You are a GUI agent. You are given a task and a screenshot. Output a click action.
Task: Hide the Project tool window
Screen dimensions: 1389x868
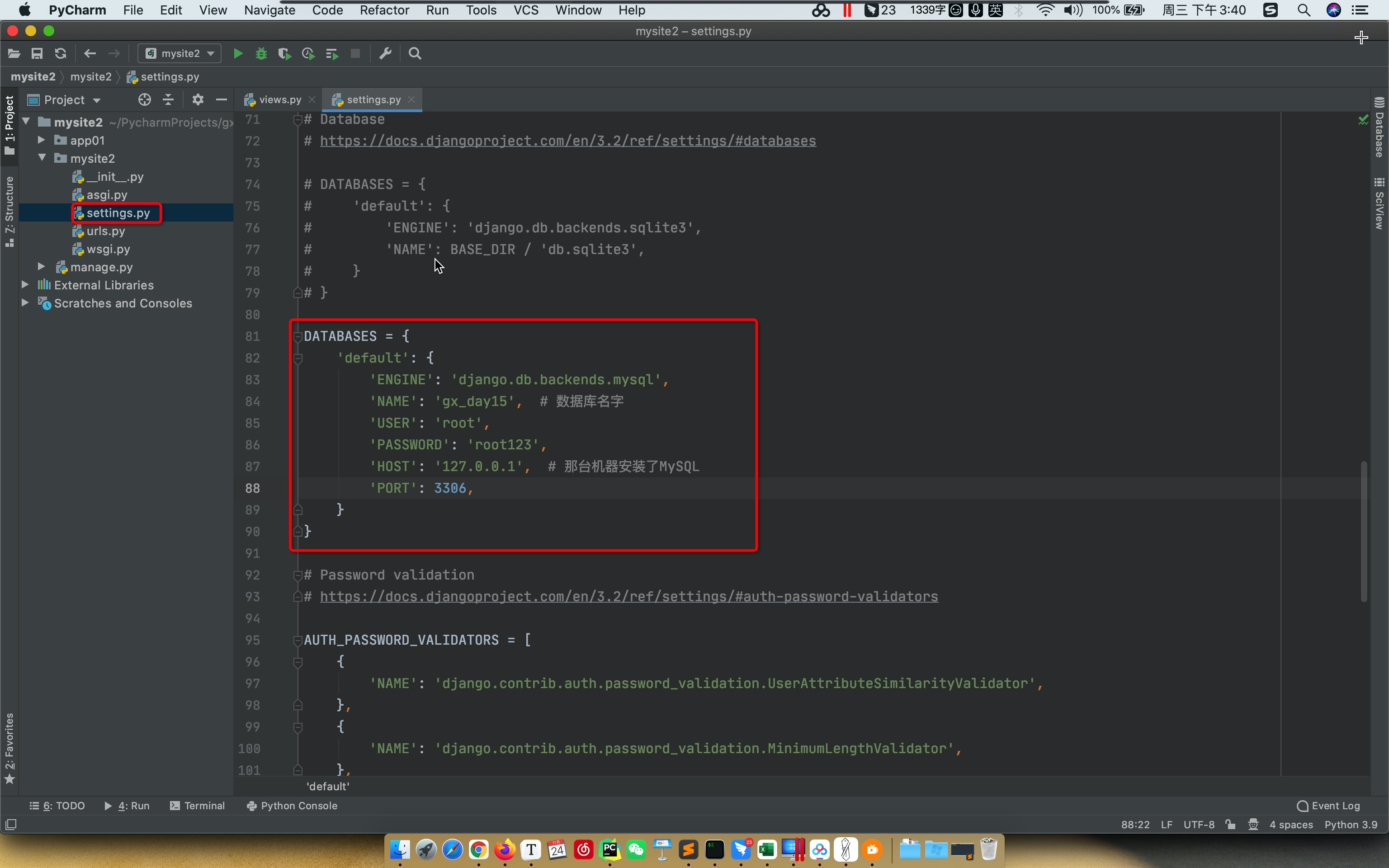221,100
